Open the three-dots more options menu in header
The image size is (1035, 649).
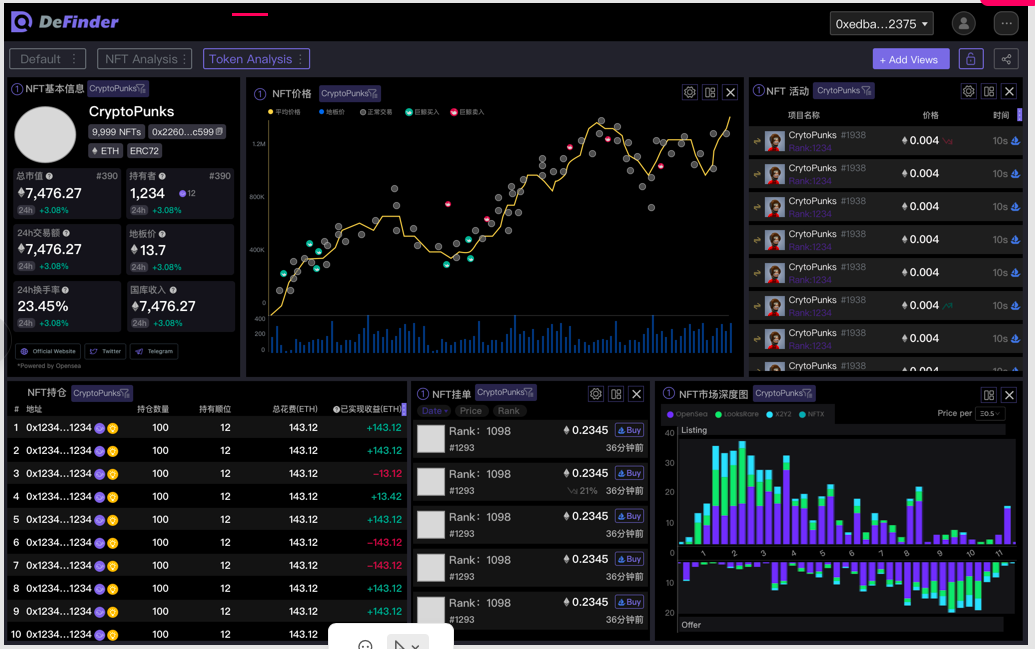coord(1006,24)
